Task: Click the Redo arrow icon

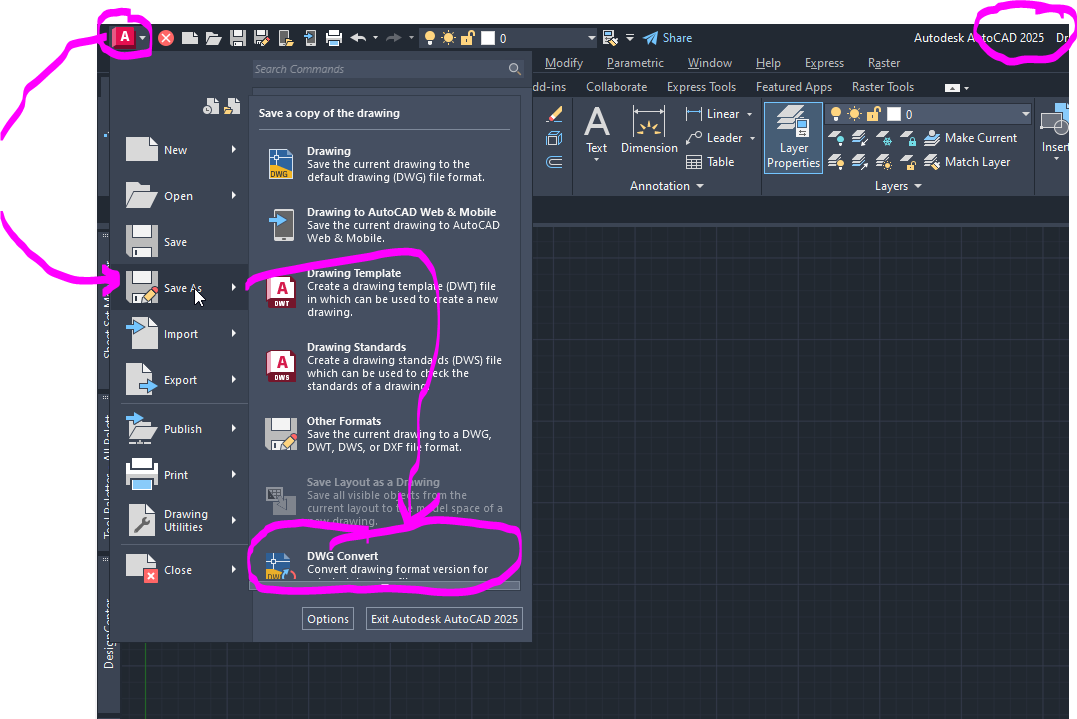Action: [x=394, y=38]
